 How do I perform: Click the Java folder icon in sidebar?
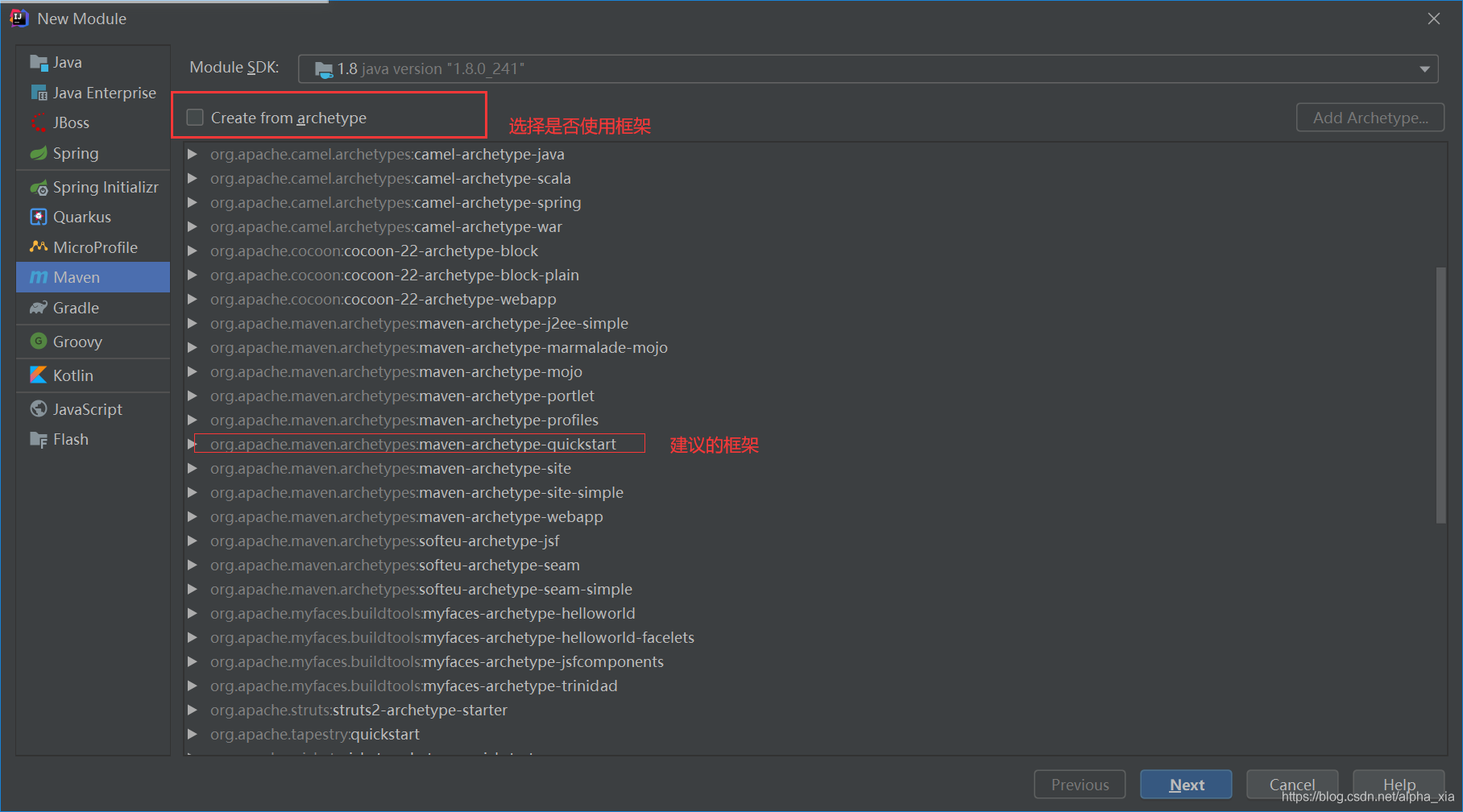(x=39, y=63)
